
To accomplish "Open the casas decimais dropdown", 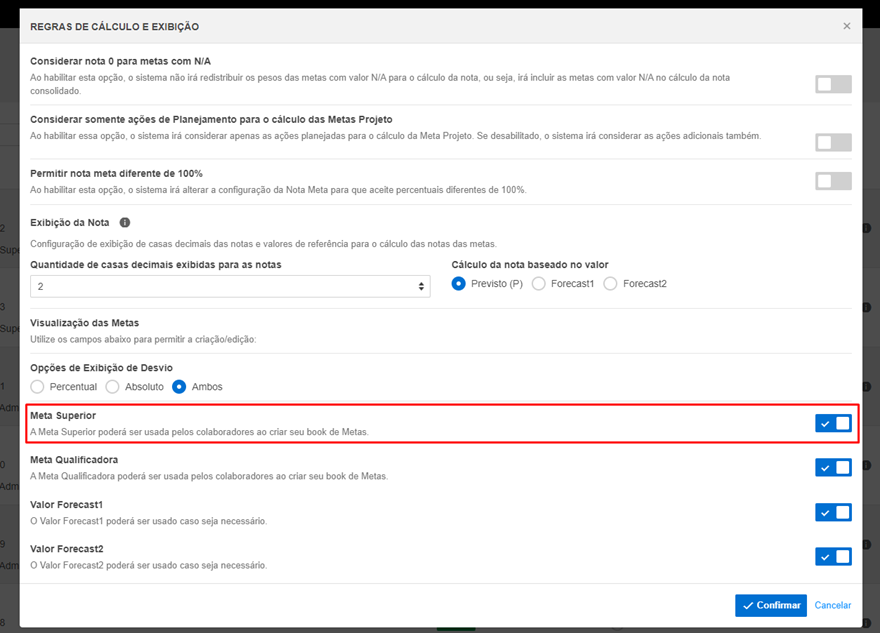I will click(230, 287).
